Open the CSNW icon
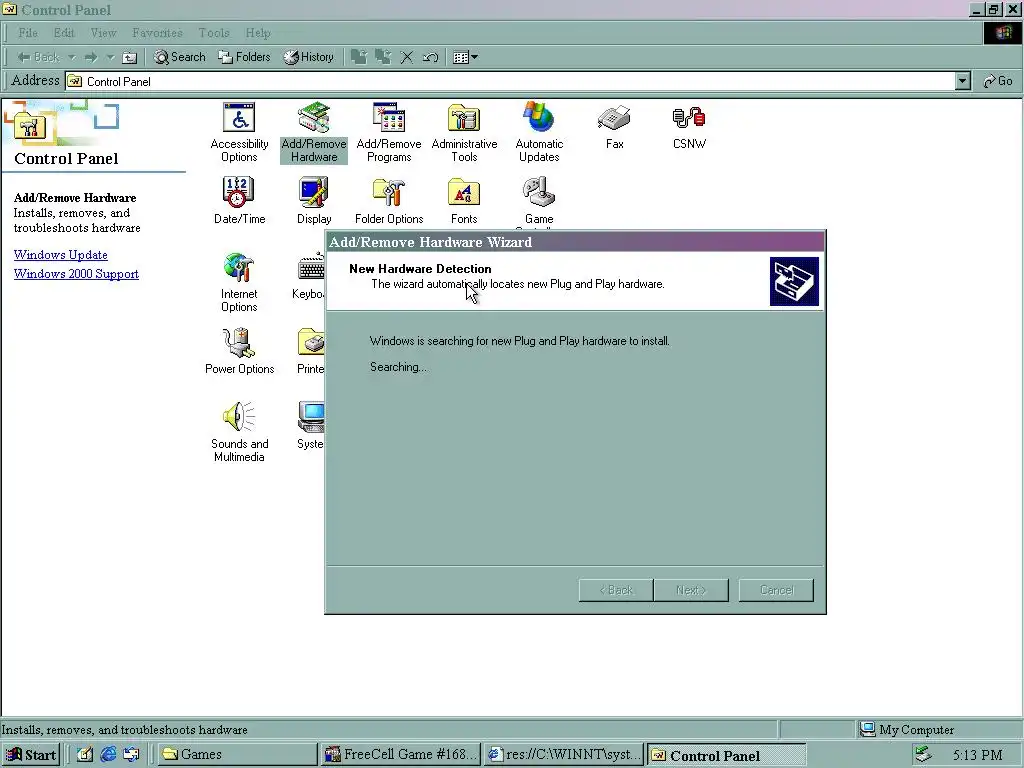Image resolution: width=1024 pixels, height=768 pixels. click(x=689, y=127)
